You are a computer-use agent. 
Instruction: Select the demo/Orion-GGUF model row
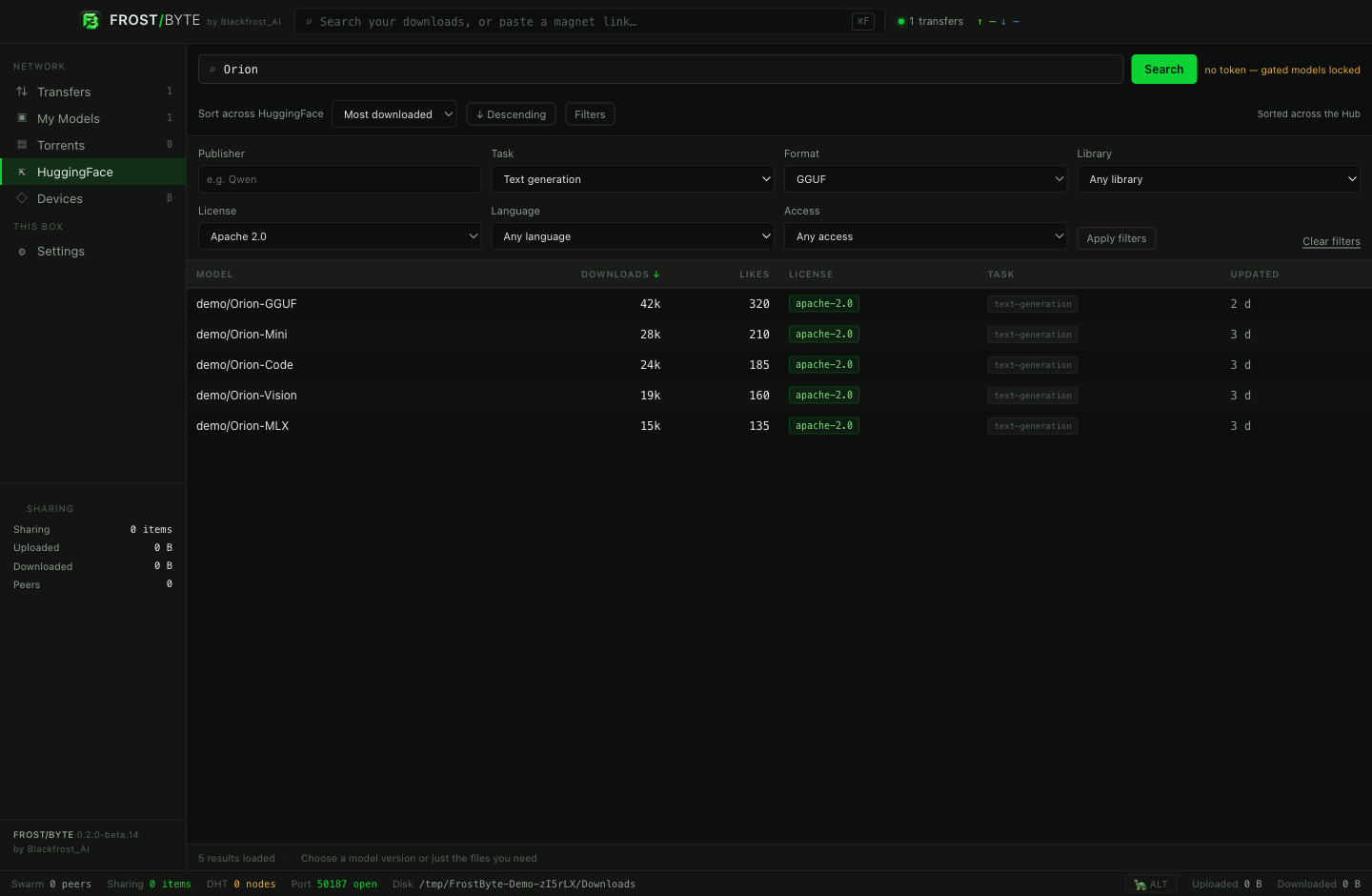click(779, 304)
